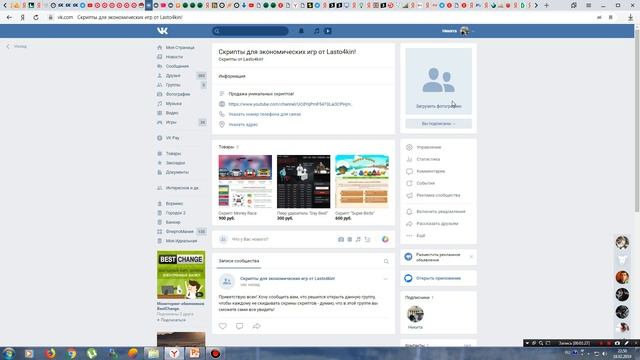Open Реклама сообщества
The image size is (640, 360).
click(438, 196)
